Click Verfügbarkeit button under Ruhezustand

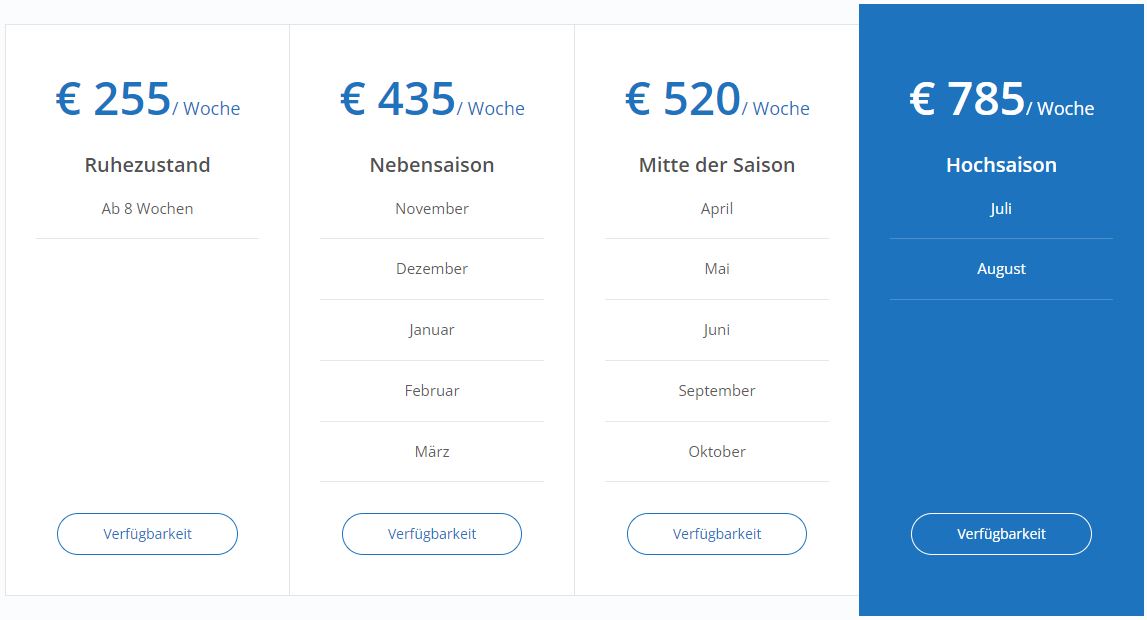point(147,534)
